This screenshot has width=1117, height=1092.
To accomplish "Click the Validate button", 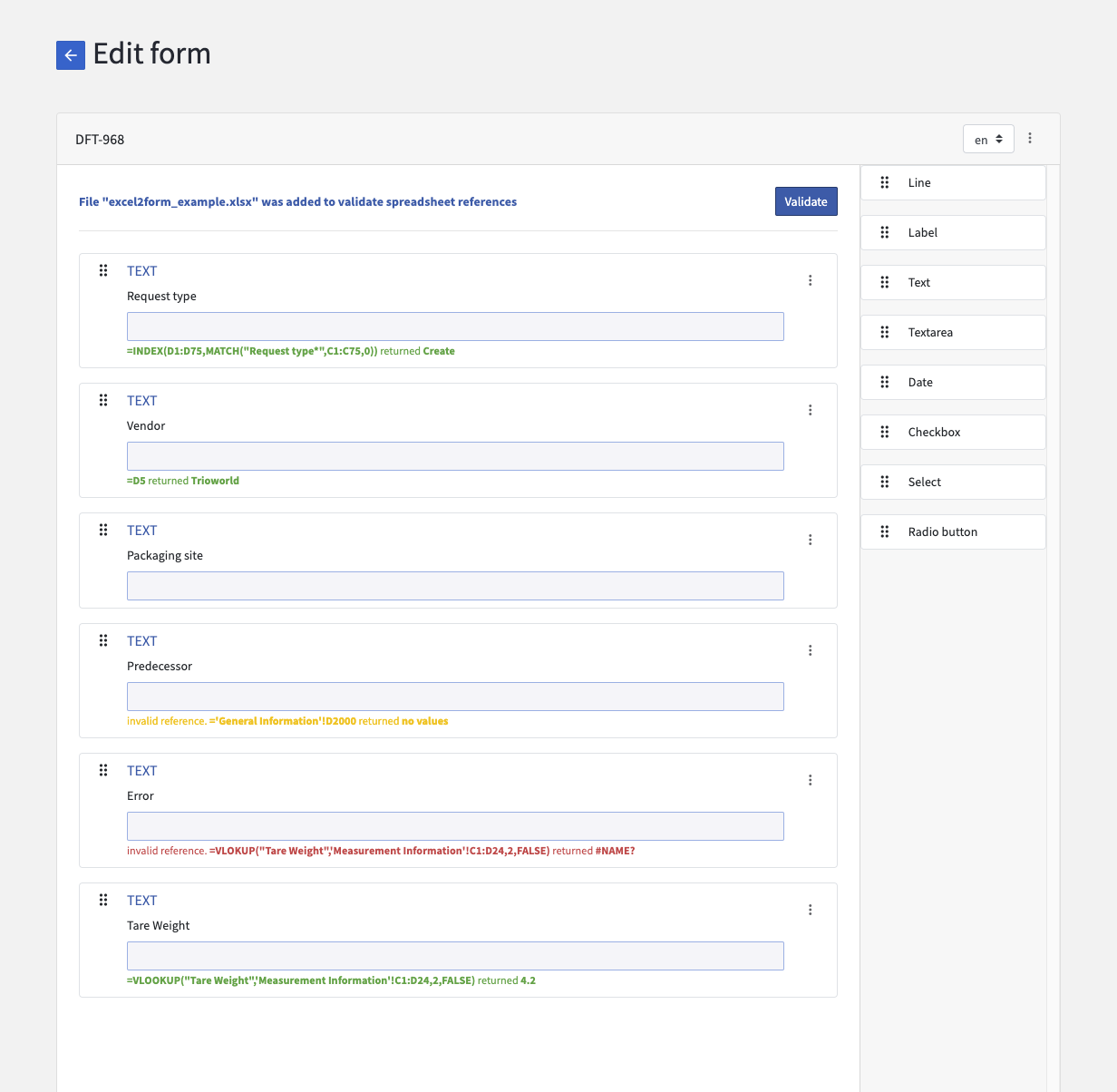I will [806, 200].
